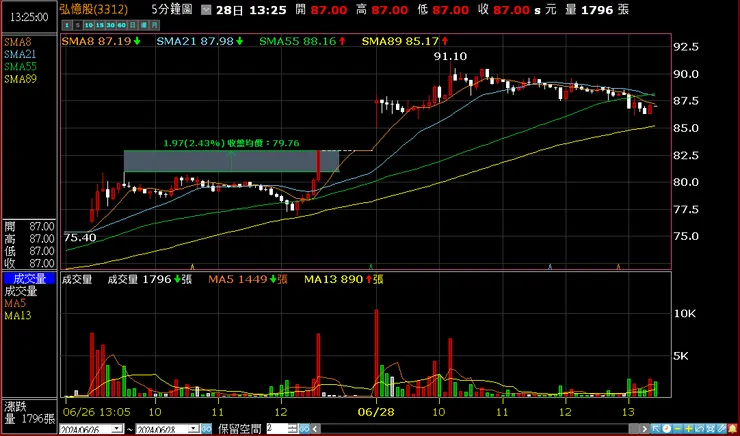The image size is (740, 436).
Task: Select the line drawing tool icon
Action: click(x=721, y=429)
